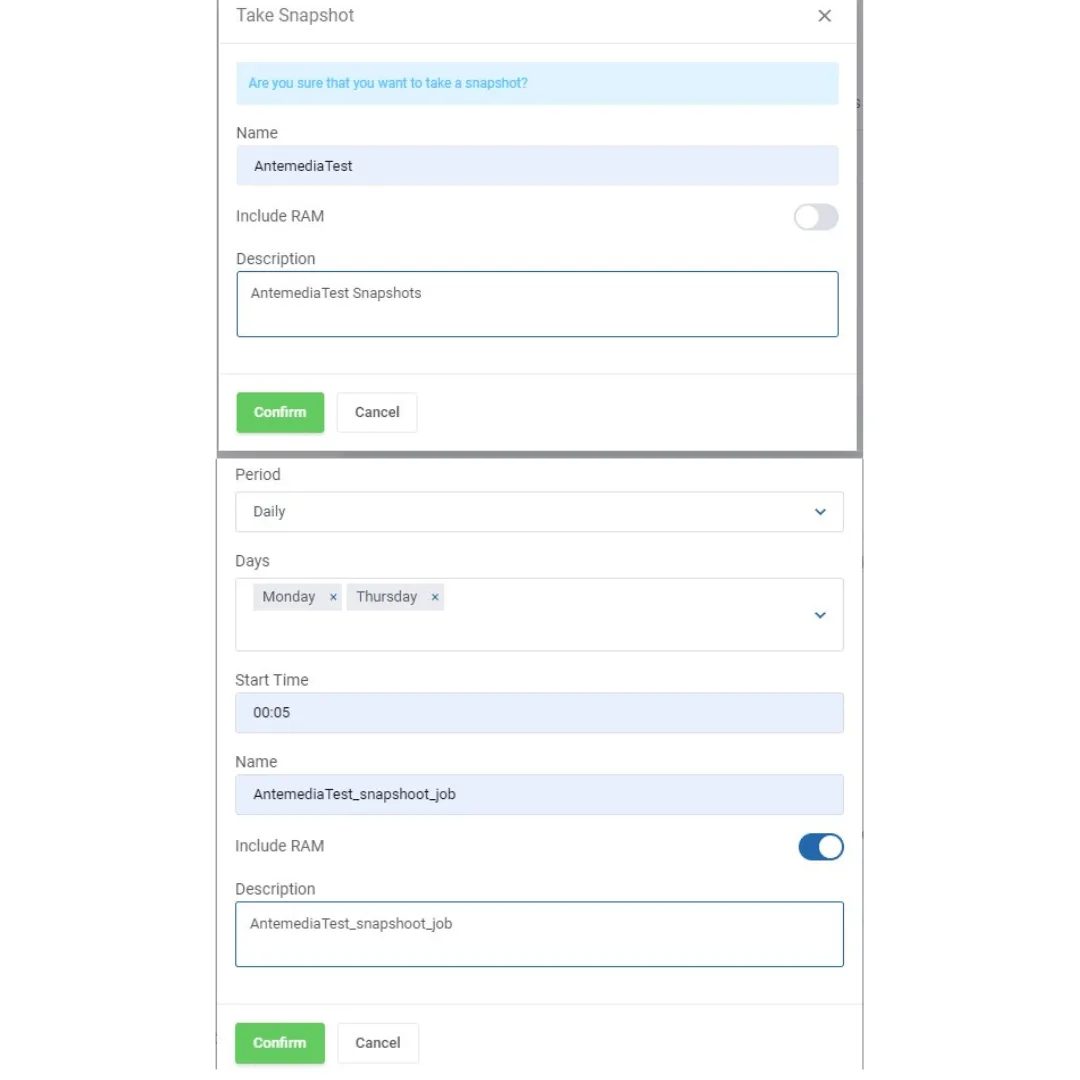The width and height of the screenshot is (1080, 1080).
Task: Click the AntemediaTest_snapshoot_job Name input field
Action: pos(539,795)
